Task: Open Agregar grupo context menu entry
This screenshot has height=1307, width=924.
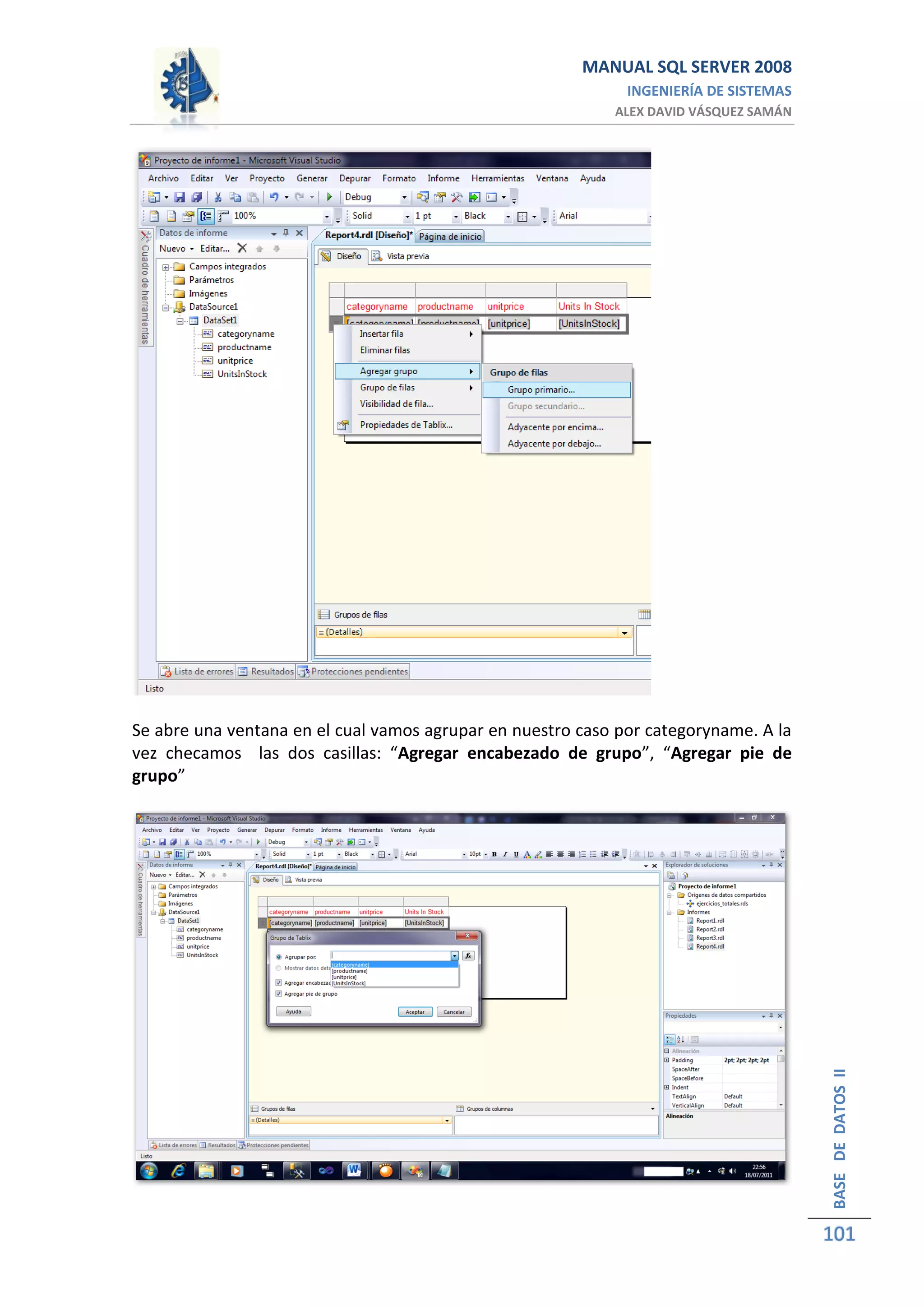Action: click(x=408, y=371)
